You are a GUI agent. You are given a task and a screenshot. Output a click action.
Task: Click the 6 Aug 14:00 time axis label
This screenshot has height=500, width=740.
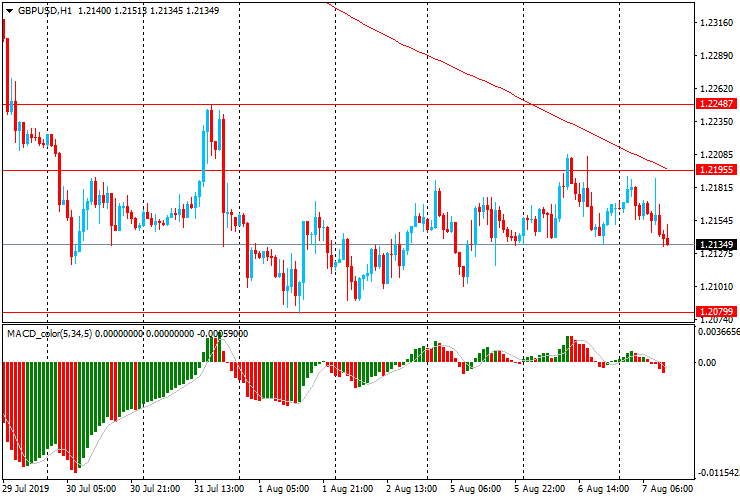point(604,489)
